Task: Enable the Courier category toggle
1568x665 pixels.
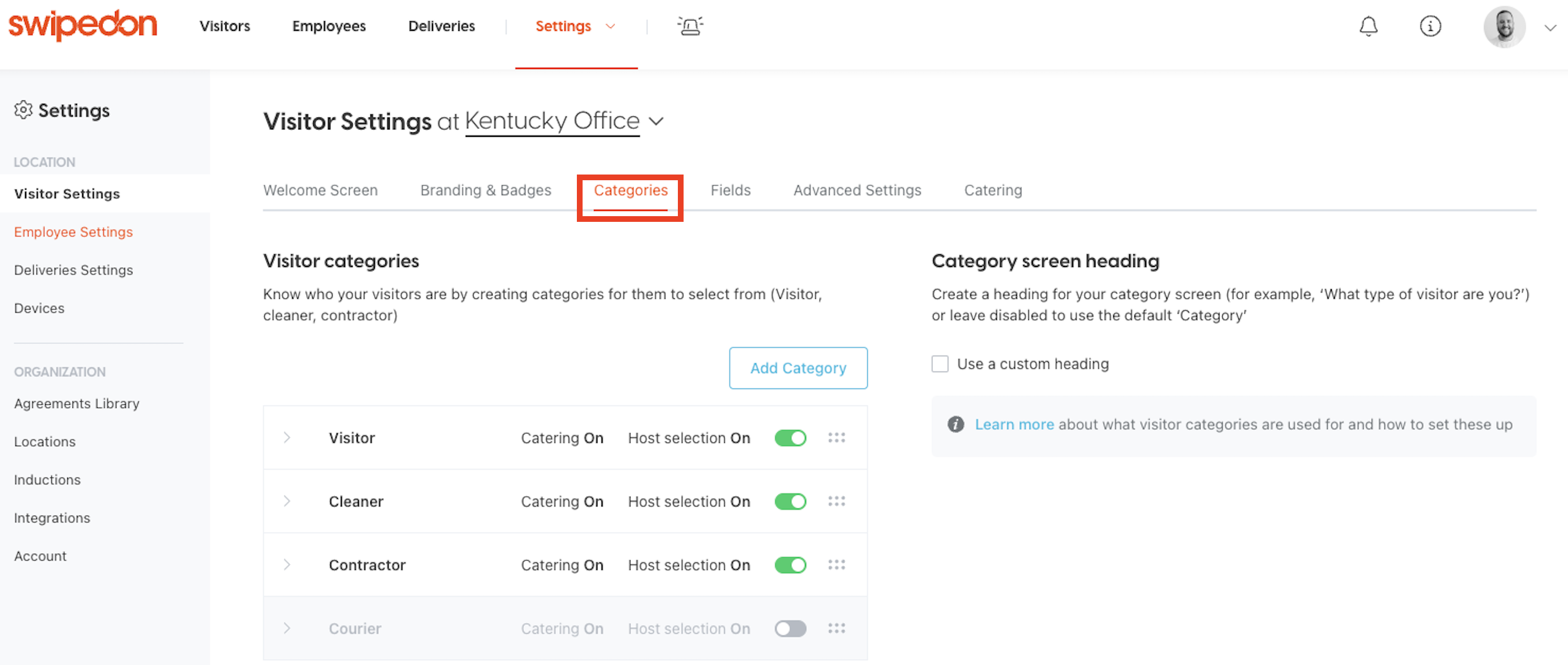Action: (790, 628)
